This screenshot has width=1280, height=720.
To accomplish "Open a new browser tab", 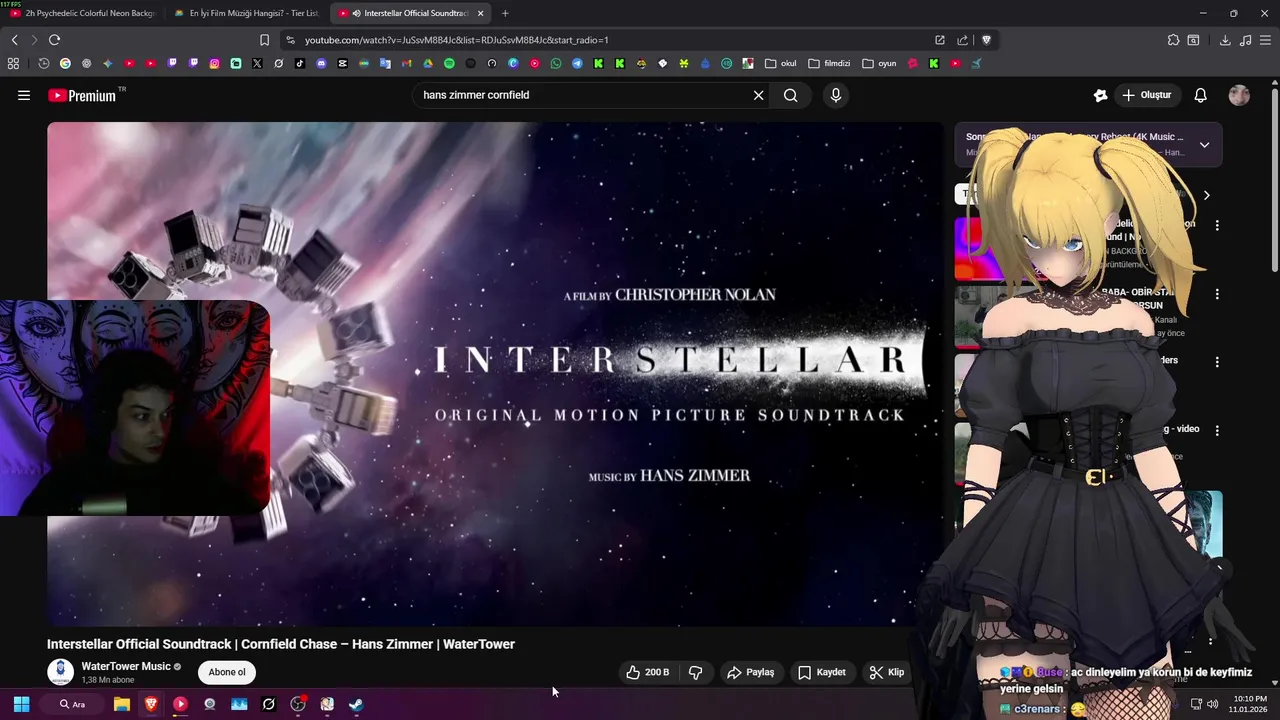I will [505, 13].
